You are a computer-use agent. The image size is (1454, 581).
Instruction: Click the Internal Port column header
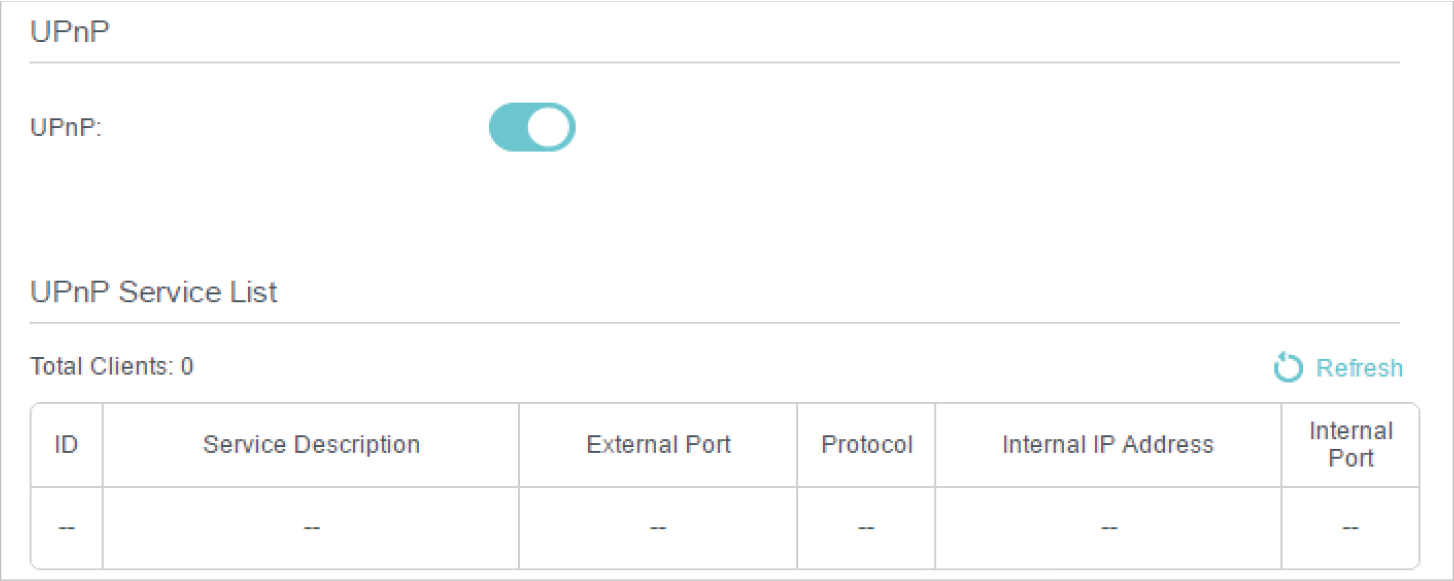pos(1350,445)
